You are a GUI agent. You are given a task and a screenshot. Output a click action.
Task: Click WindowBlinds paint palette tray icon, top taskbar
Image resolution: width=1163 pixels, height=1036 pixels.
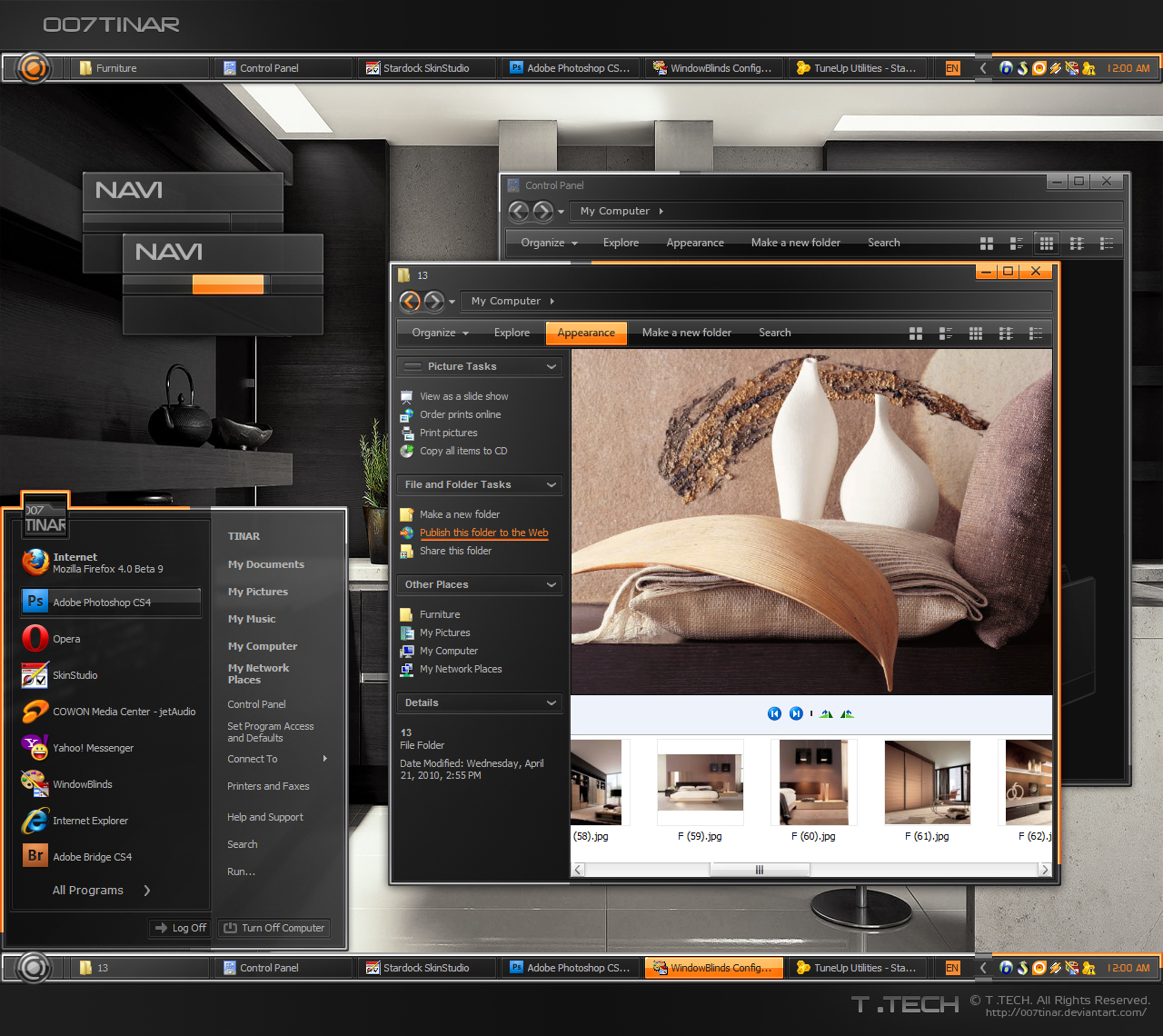coord(1071,68)
